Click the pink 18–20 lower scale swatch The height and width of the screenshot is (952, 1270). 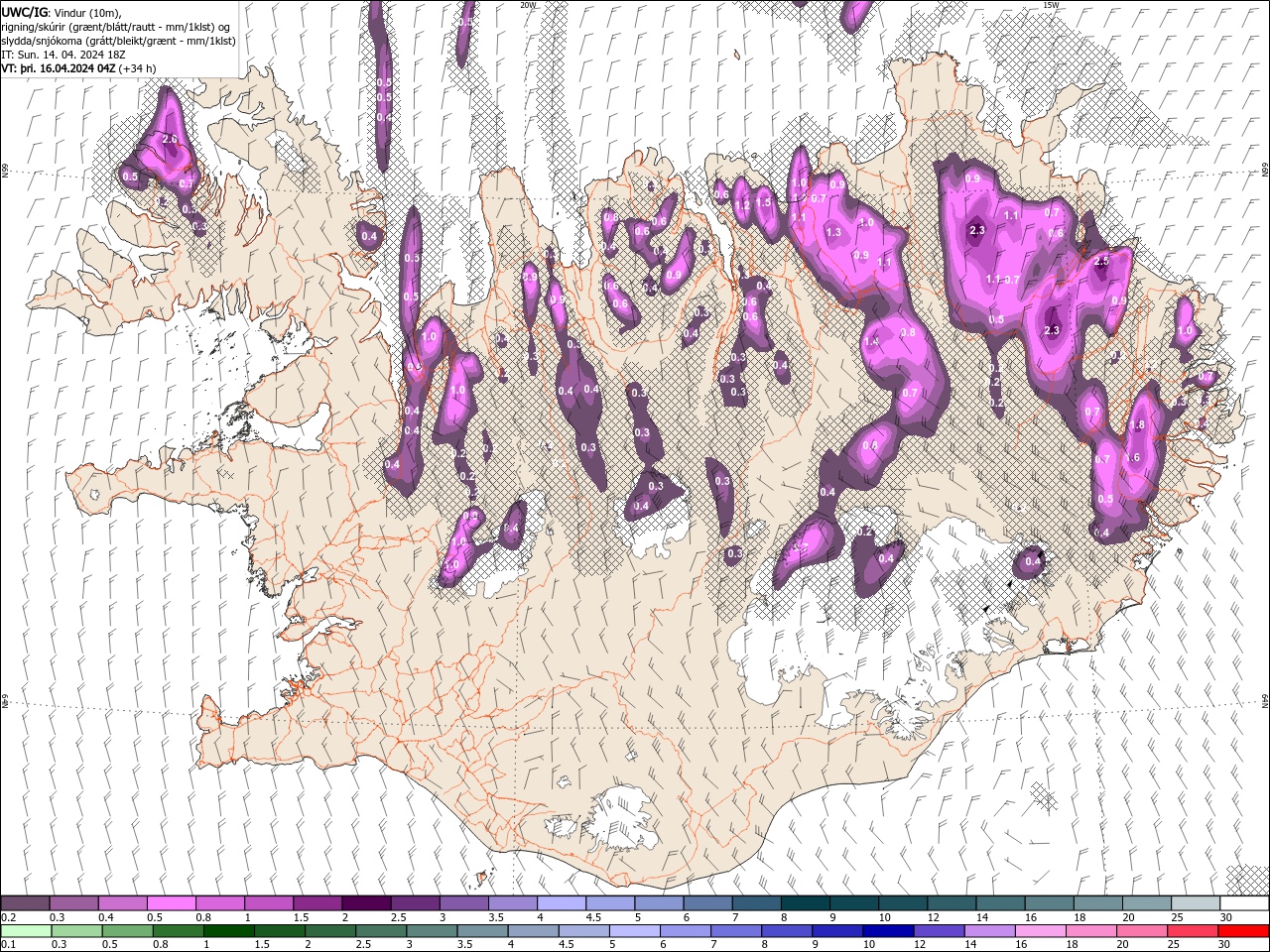1090,931
